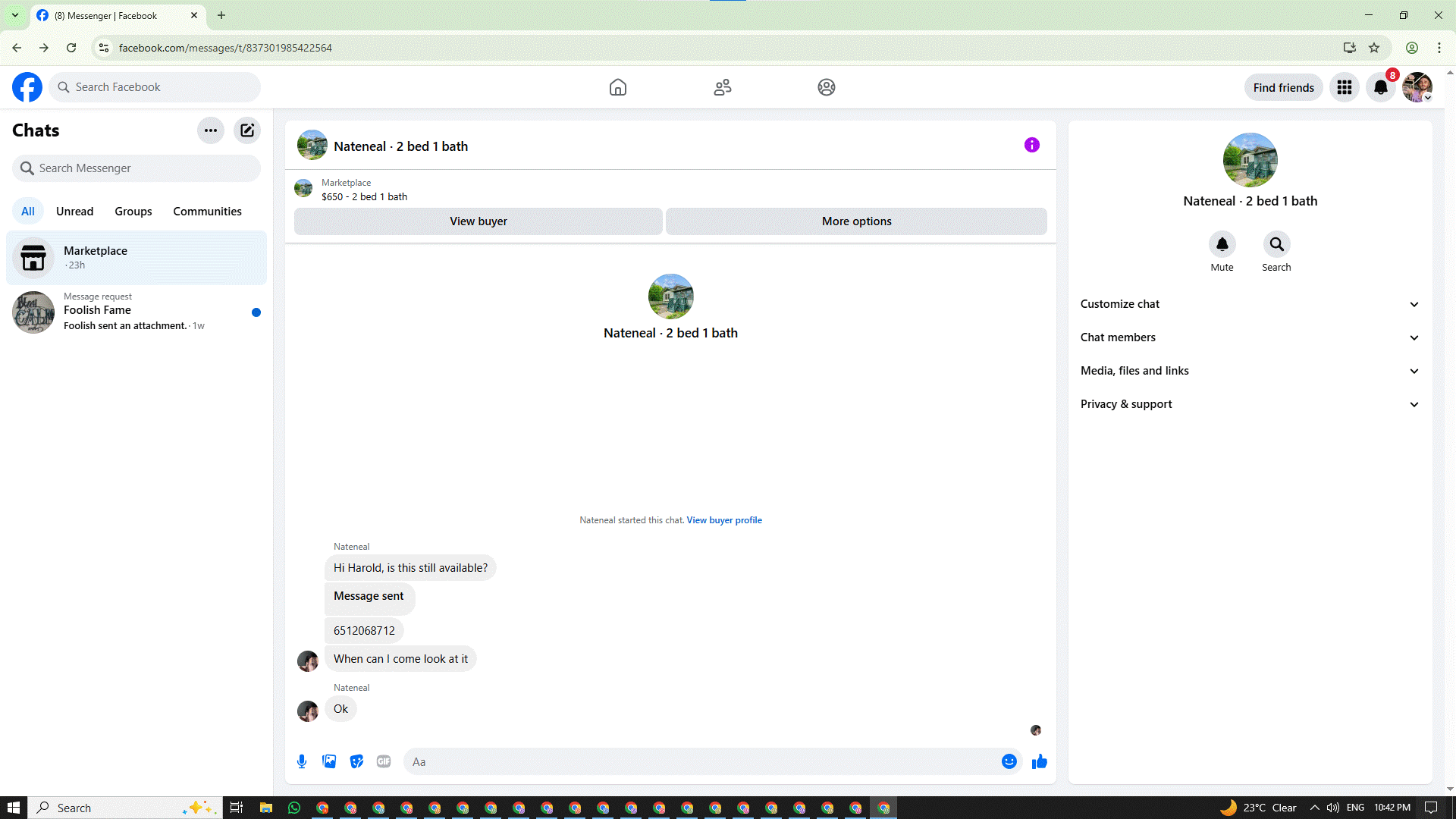
Task: Expand Media, files and links section
Action: [1250, 371]
